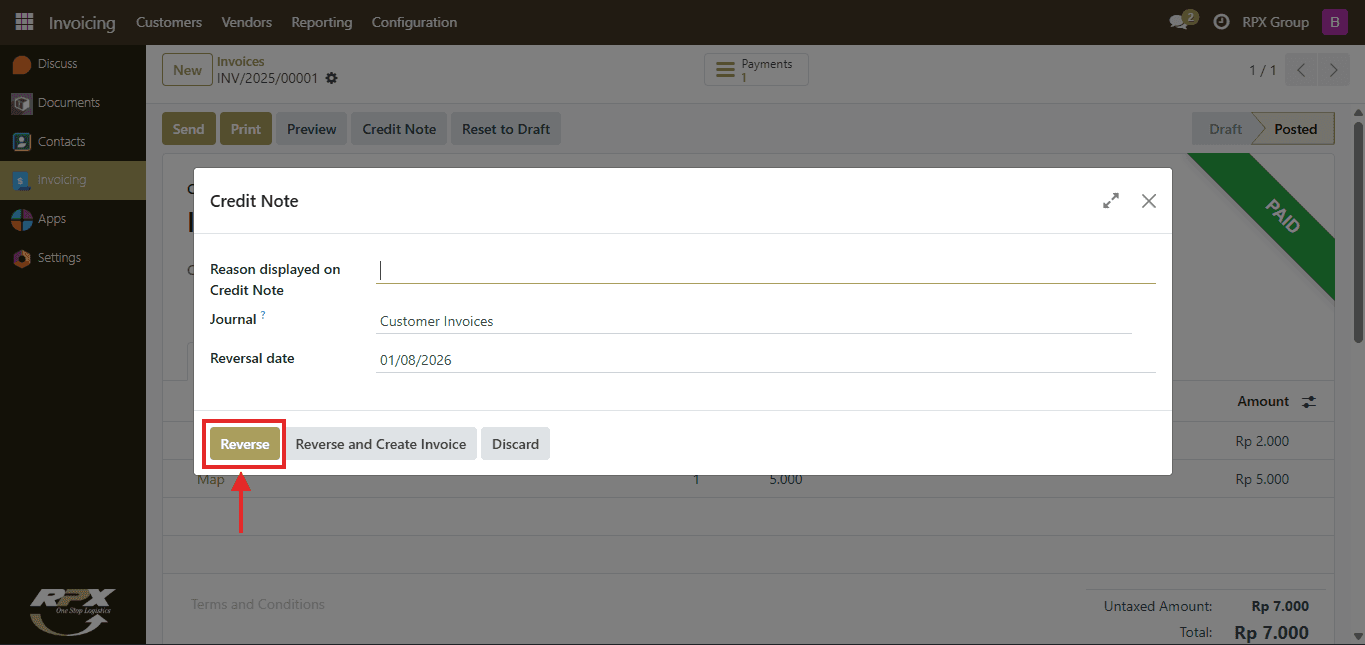Click the Journal help question mark
Viewport: 1365px width, 645px height.
(x=264, y=315)
